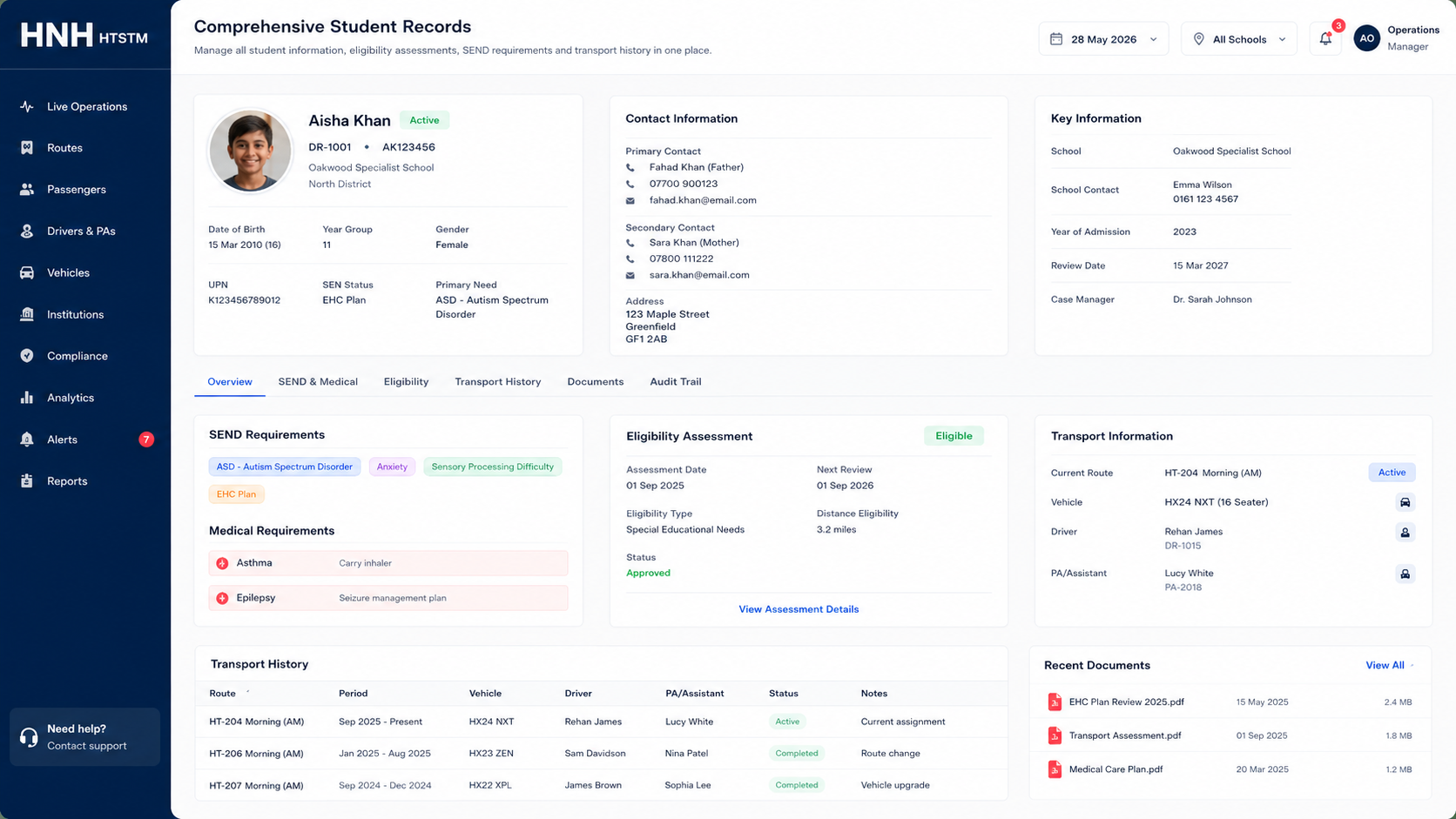1456x819 pixels.
Task: Select the HT-206 Morning (AM) history row
Action: 601,754
